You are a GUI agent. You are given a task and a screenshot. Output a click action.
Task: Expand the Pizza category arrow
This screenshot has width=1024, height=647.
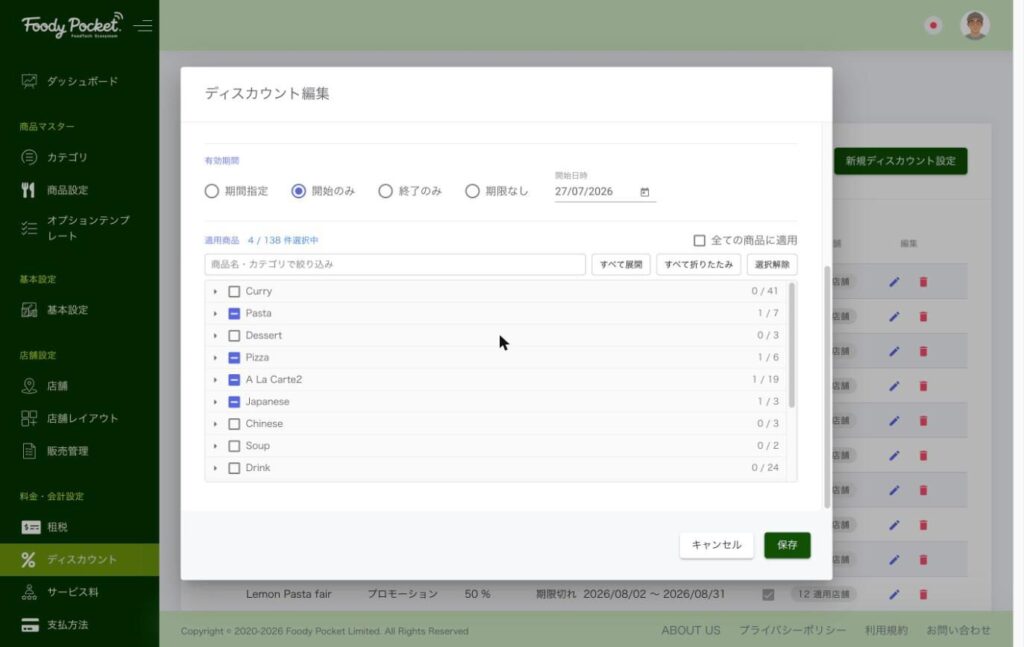[215, 358]
